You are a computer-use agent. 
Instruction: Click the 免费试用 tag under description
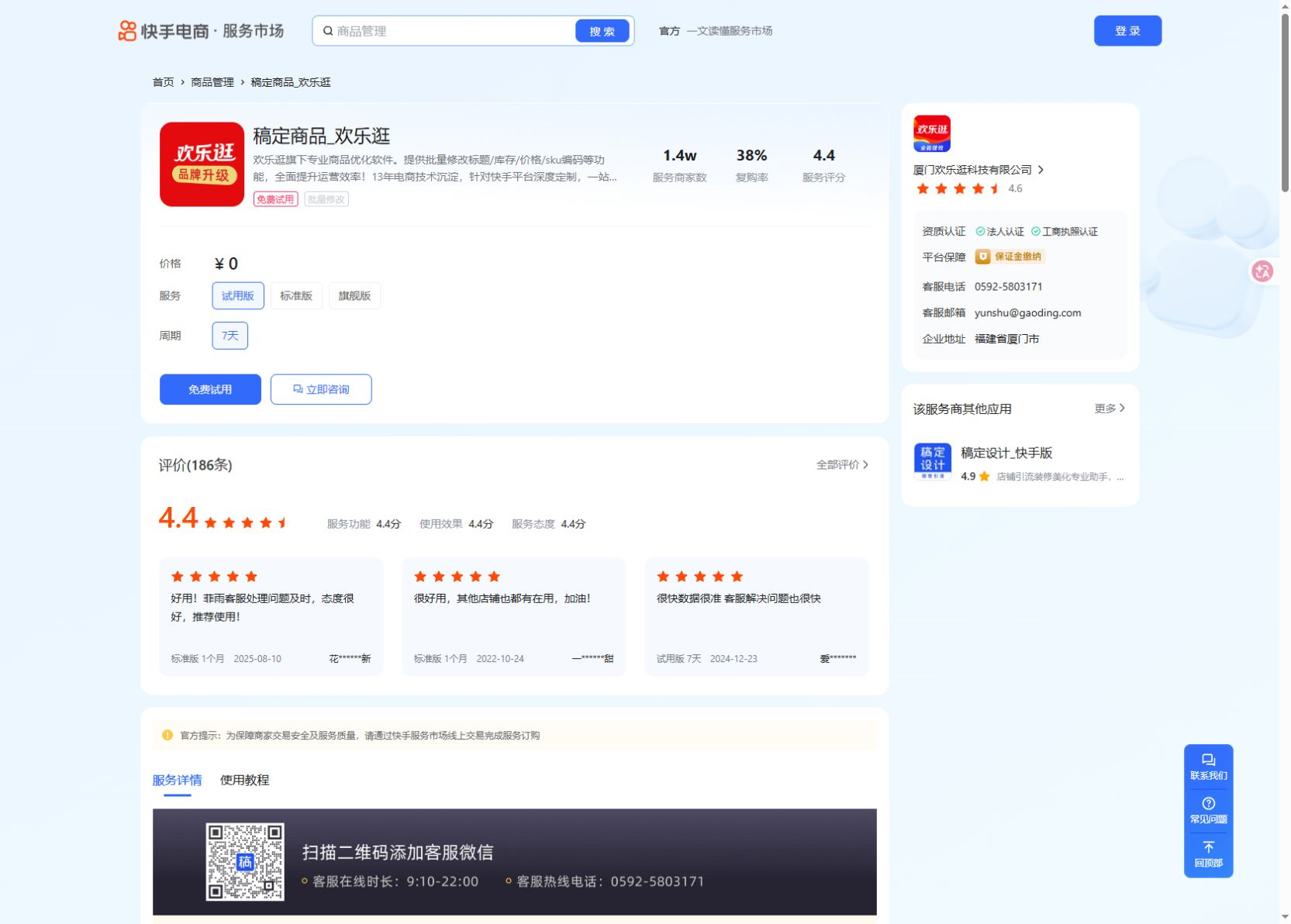[x=275, y=199]
